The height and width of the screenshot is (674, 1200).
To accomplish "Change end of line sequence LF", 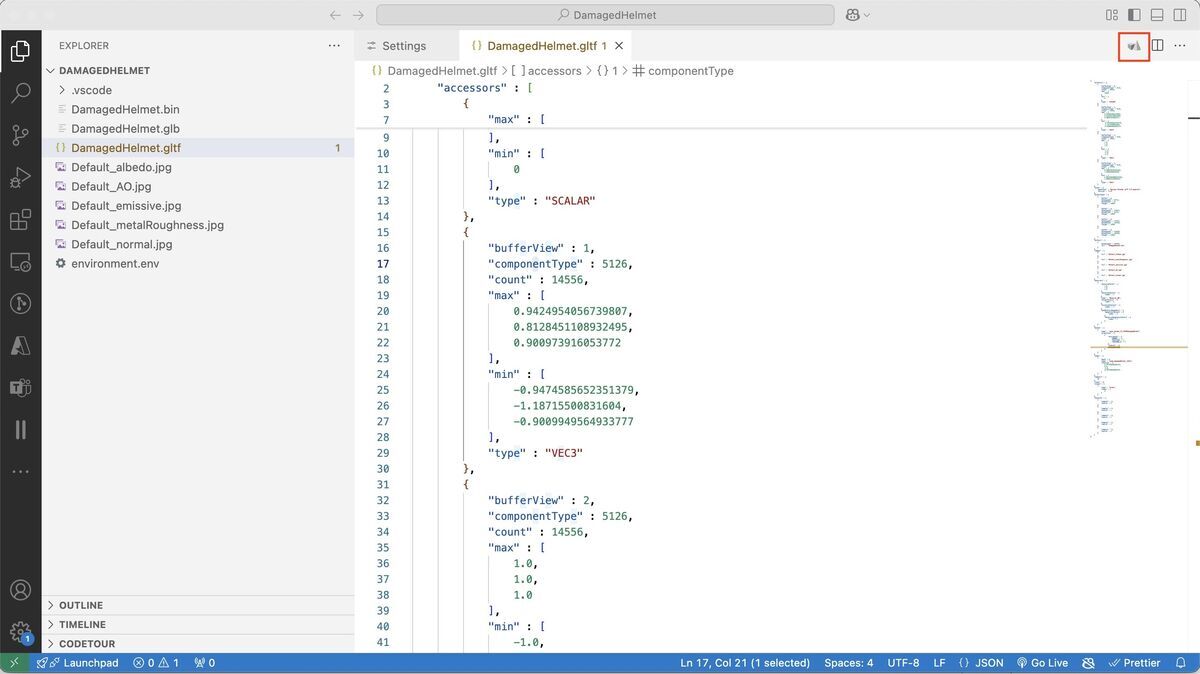I will pos(940,663).
